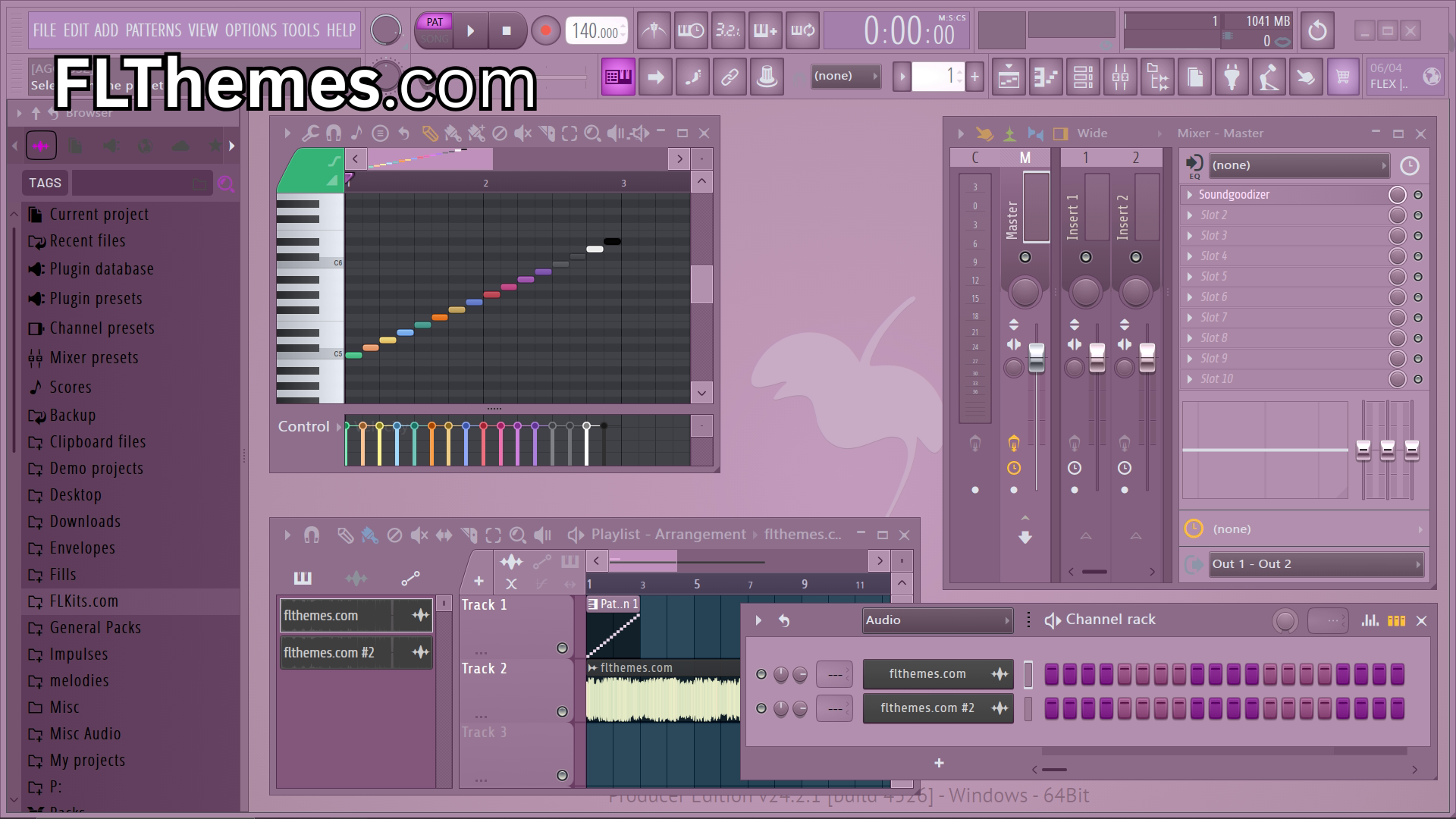Start playback with the play button
This screenshot has width=1456, height=819.
470,31
